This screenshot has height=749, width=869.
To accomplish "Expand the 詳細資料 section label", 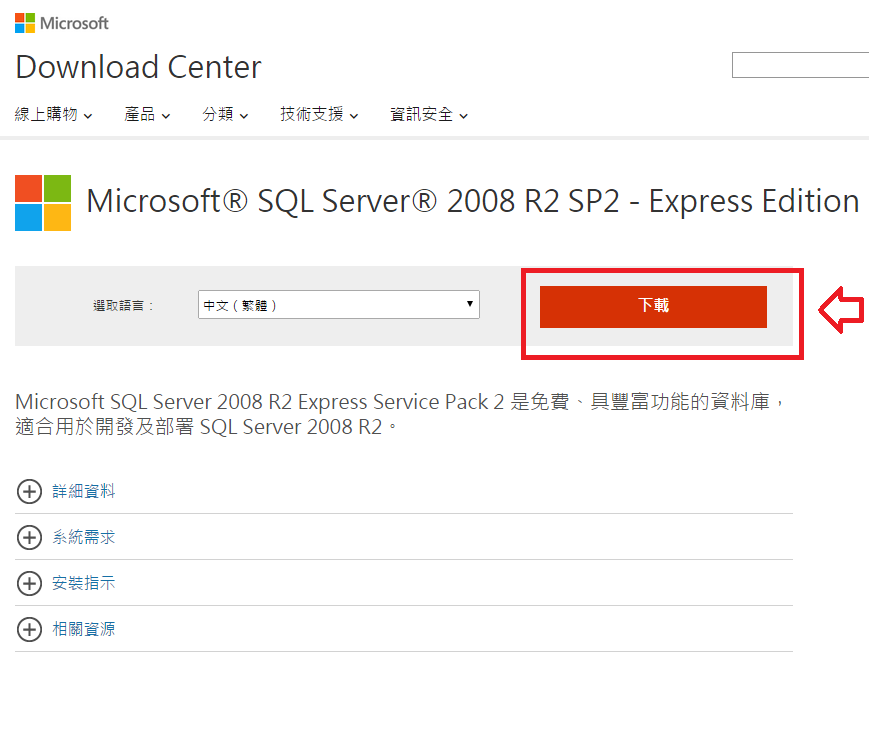I will tap(84, 491).
